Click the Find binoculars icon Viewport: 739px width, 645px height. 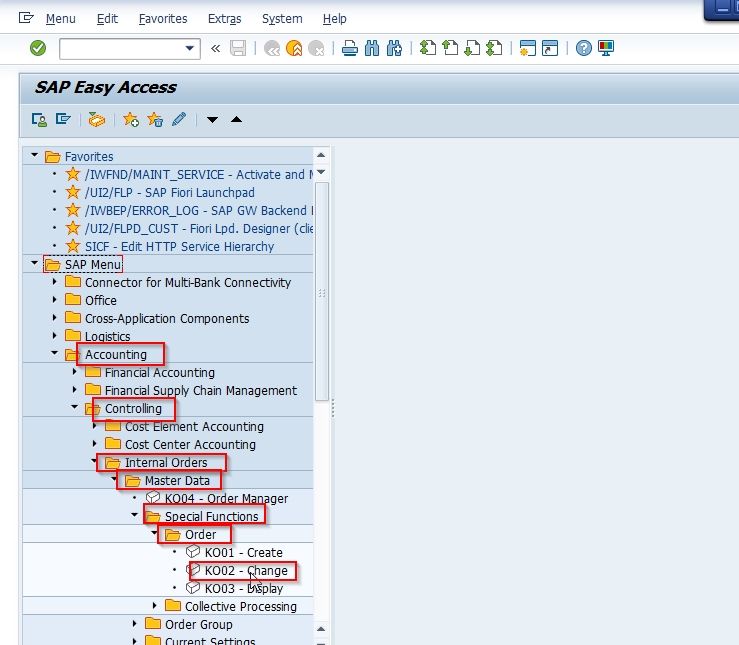(372, 48)
